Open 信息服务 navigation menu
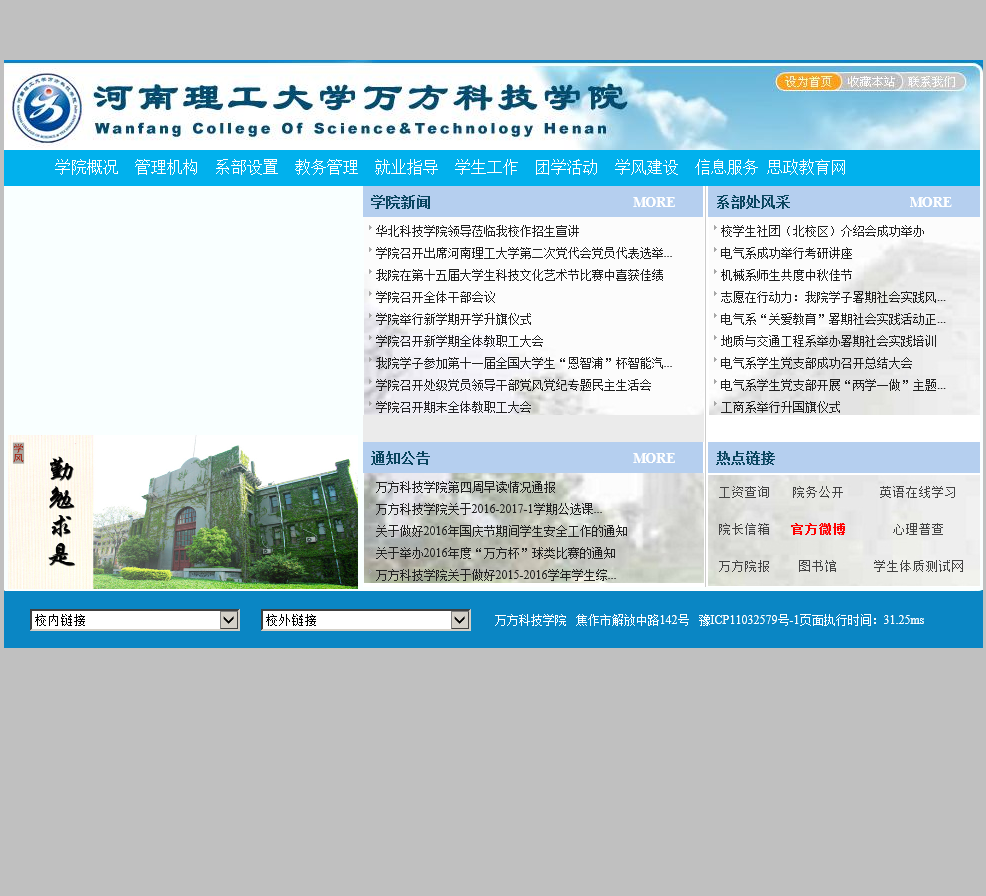This screenshot has width=986, height=896. [x=726, y=167]
